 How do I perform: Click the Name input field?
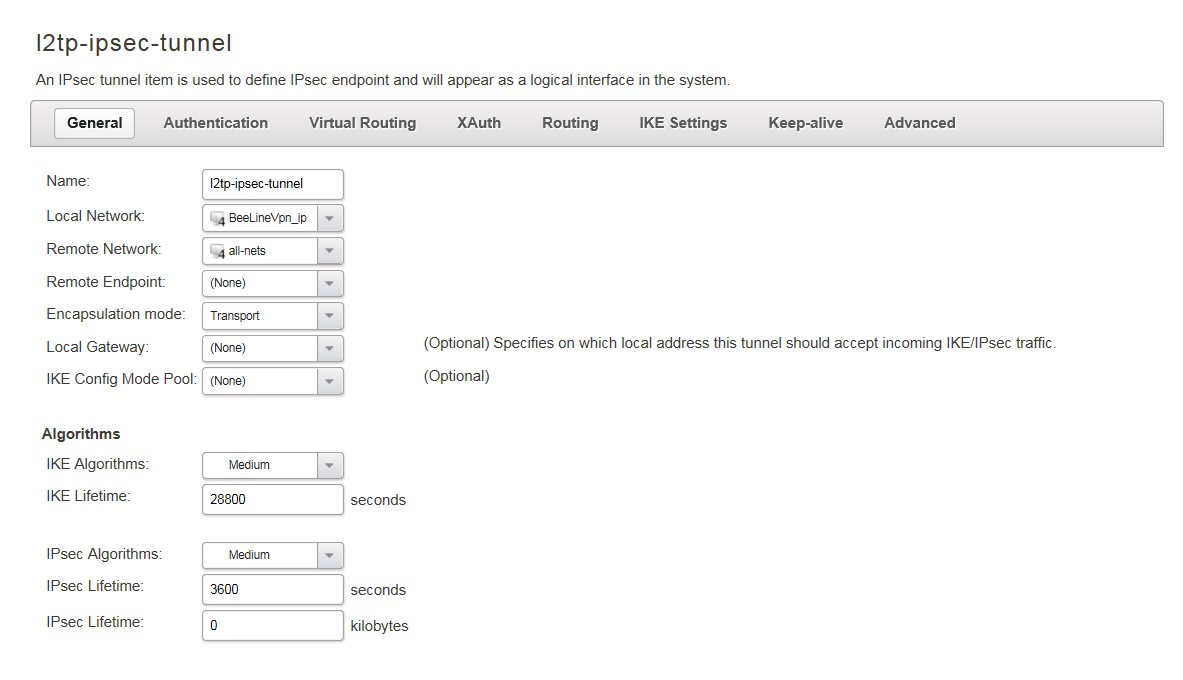(x=272, y=184)
